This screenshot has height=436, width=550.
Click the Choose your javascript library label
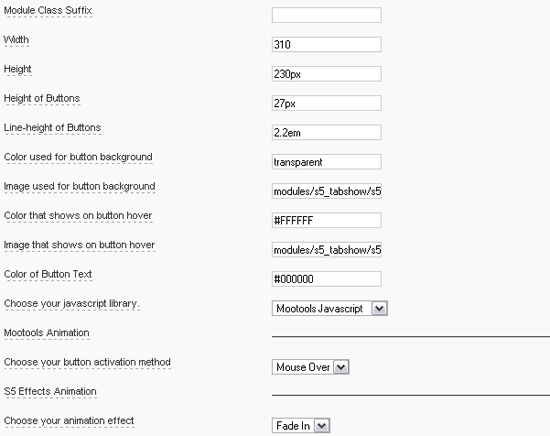72,304
